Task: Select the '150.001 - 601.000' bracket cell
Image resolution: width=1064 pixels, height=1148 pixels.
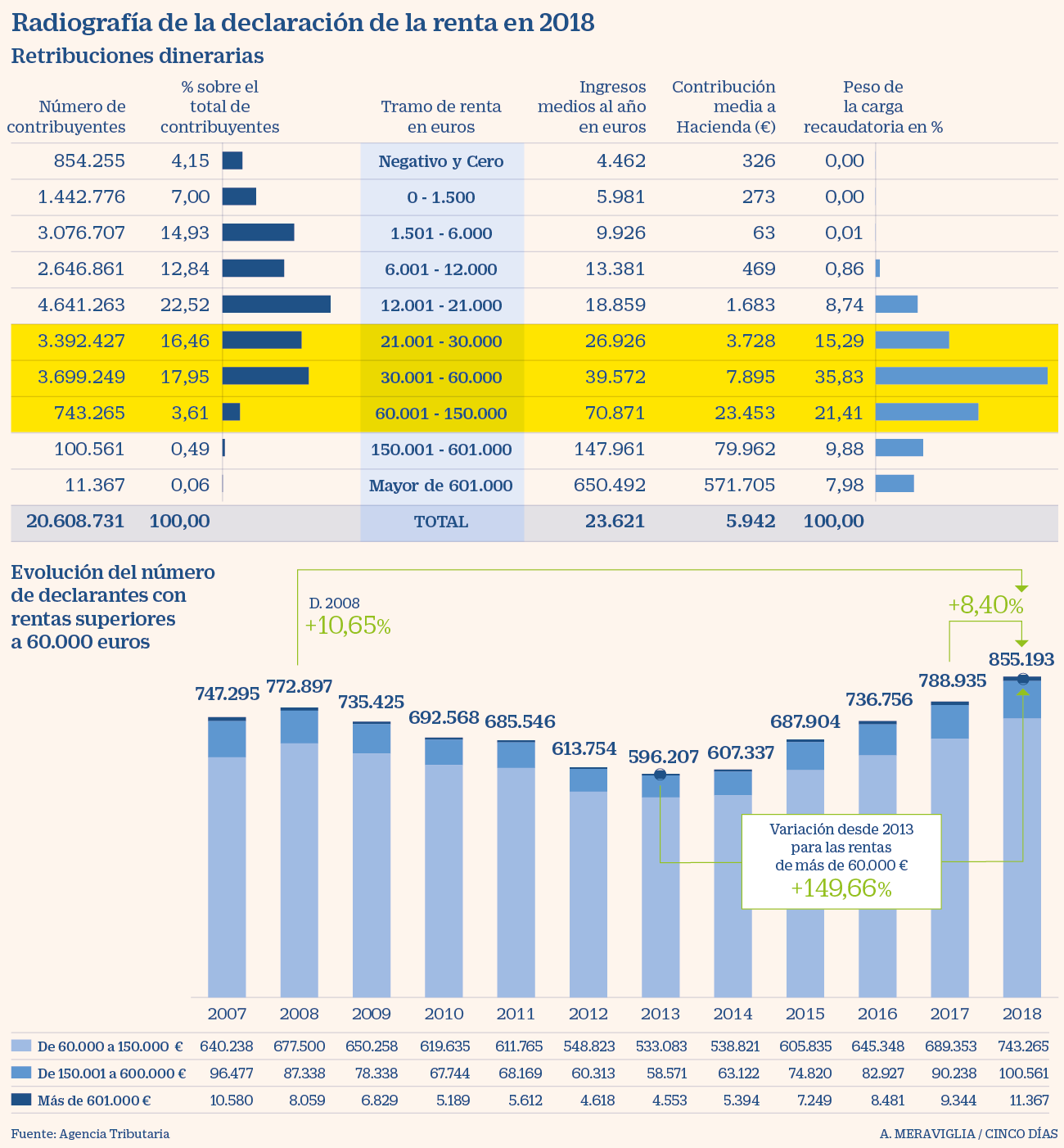Action: pyautogui.click(x=441, y=450)
